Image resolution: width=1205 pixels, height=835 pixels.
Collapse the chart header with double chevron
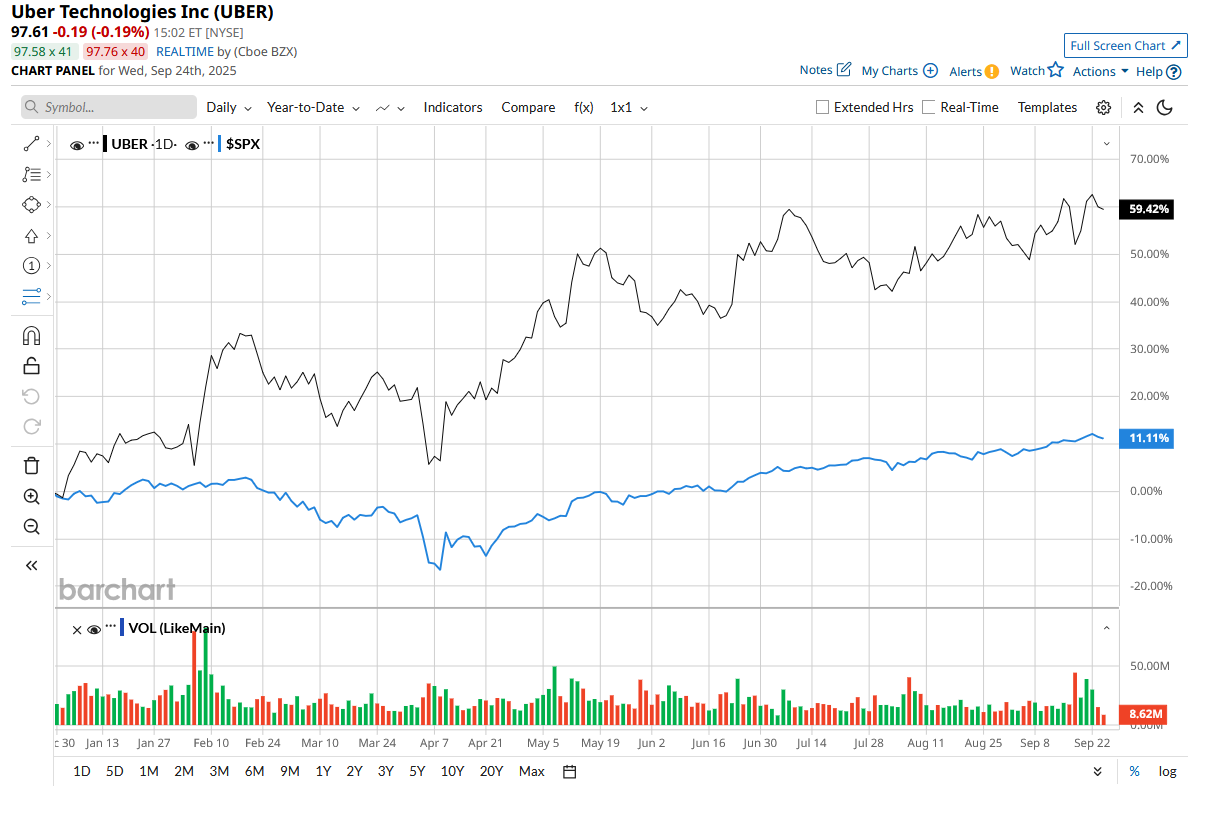pyautogui.click(x=1138, y=107)
